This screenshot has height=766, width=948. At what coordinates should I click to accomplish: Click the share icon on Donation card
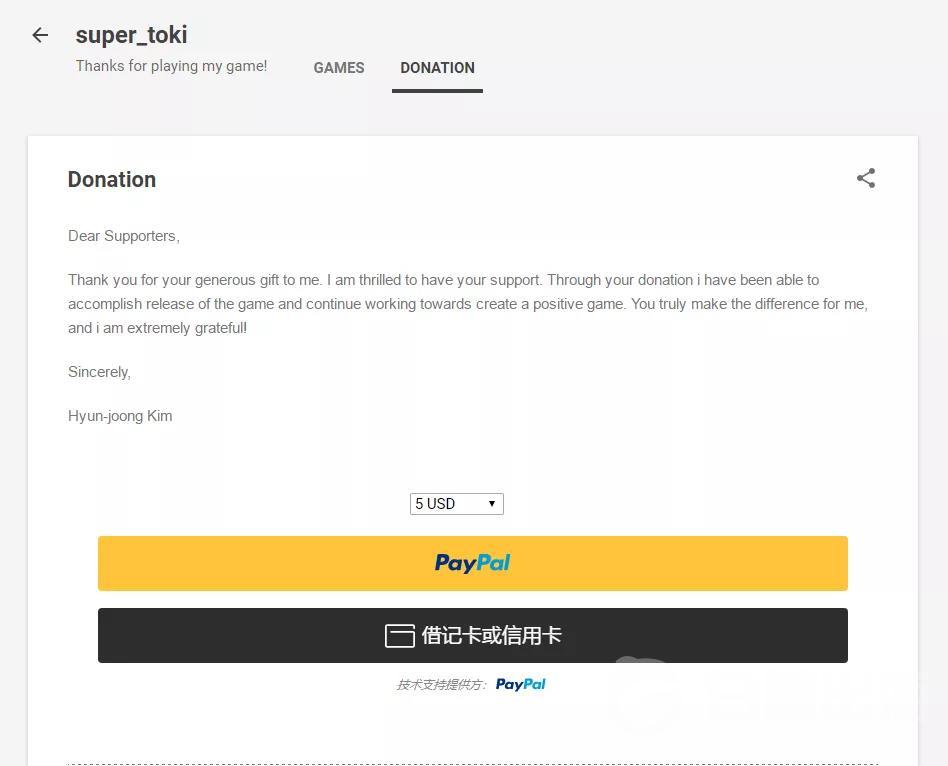tap(866, 178)
